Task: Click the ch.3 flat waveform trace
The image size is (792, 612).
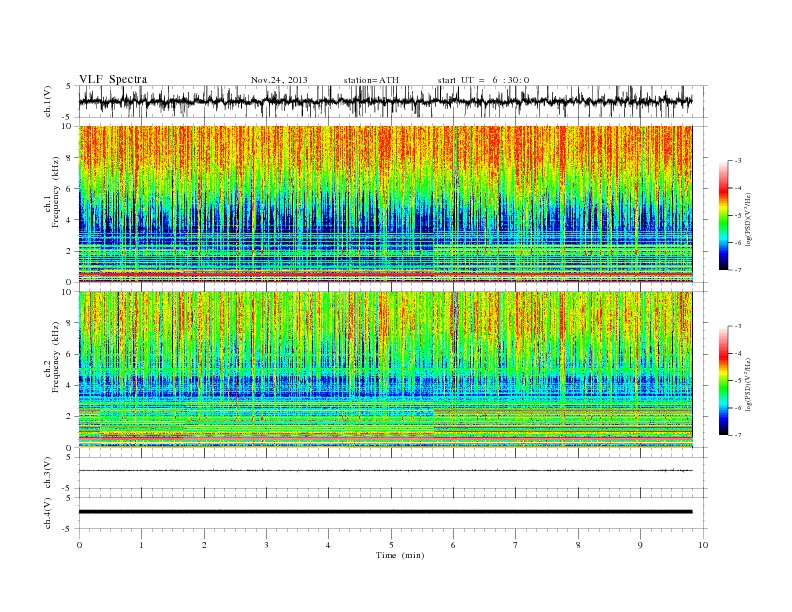Action: click(386, 471)
